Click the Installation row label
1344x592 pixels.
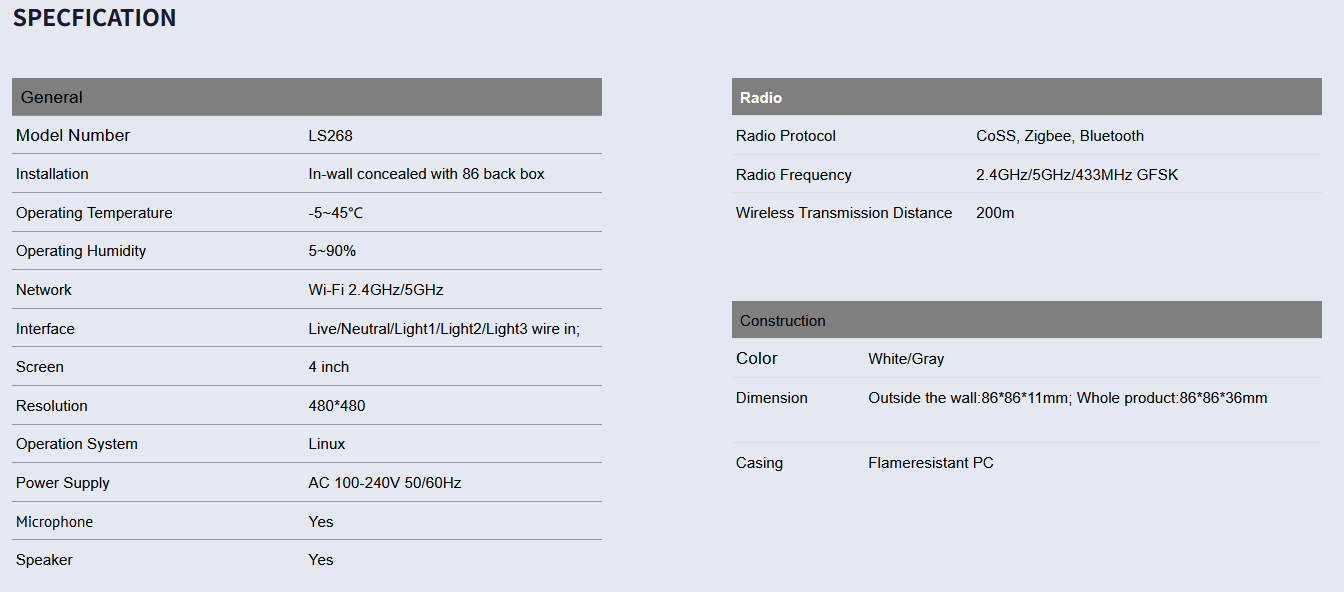click(52, 174)
